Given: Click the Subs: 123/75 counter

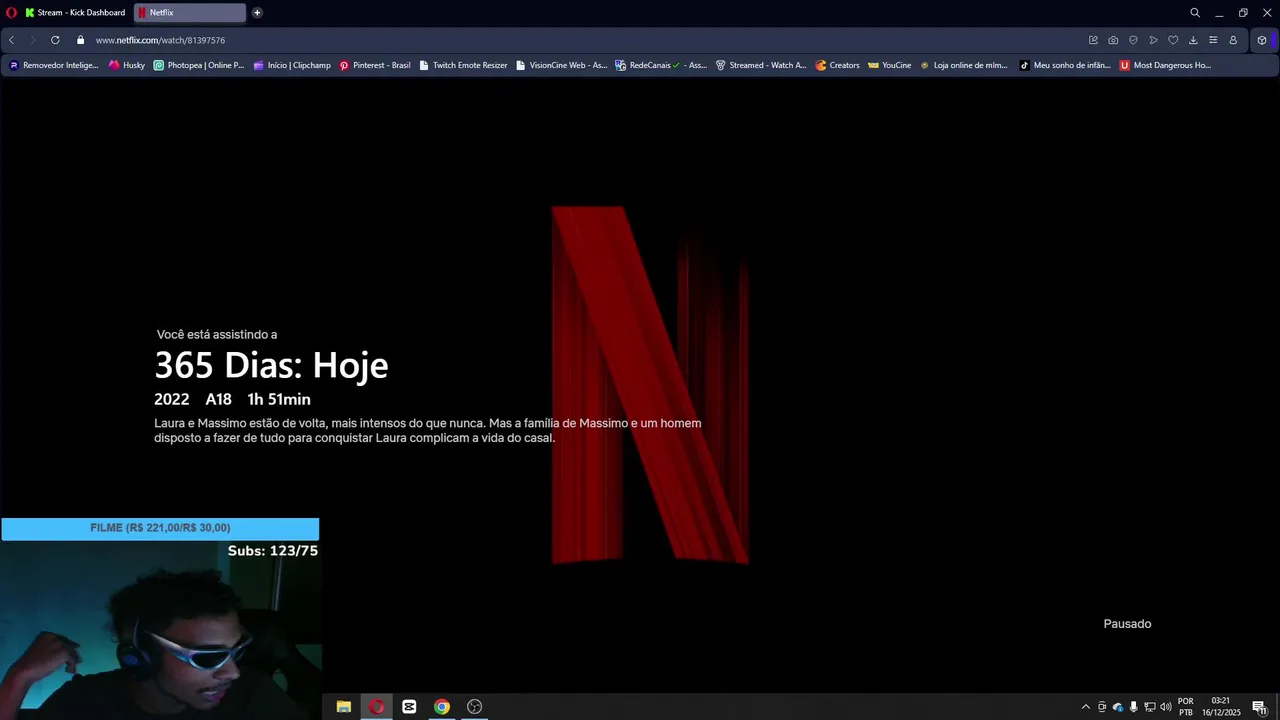Looking at the screenshot, I should 273,551.
